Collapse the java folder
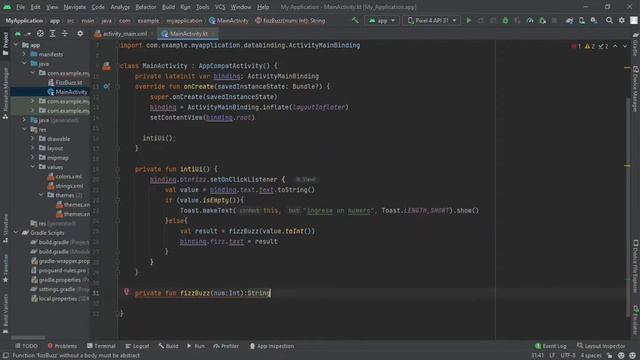The height and width of the screenshot is (360, 640). [x=24, y=64]
